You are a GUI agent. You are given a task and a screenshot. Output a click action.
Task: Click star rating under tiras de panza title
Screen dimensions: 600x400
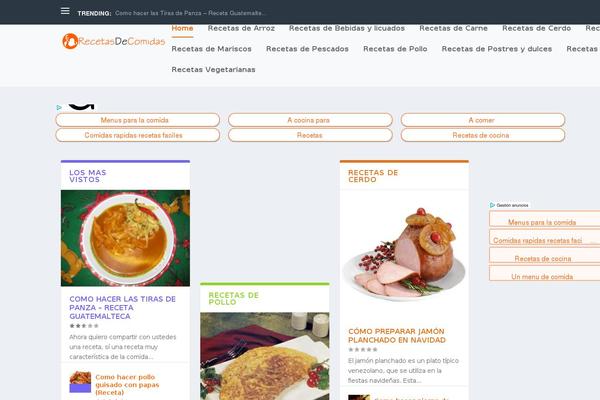pyautogui.click(x=84, y=326)
